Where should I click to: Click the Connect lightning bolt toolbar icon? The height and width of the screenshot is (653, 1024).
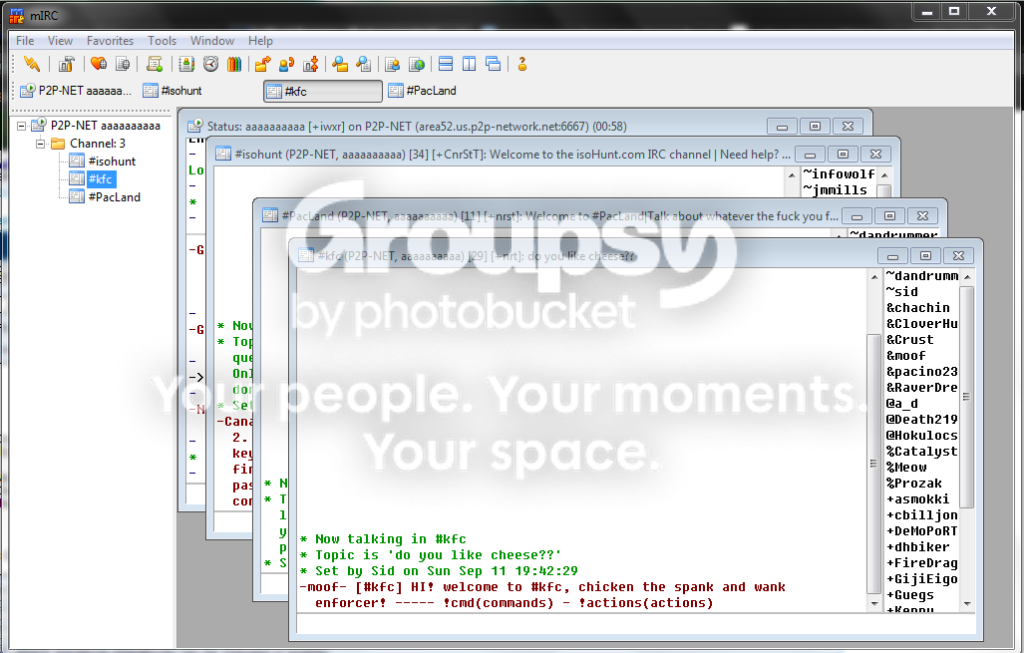pyautogui.click(x=31, y=64)
